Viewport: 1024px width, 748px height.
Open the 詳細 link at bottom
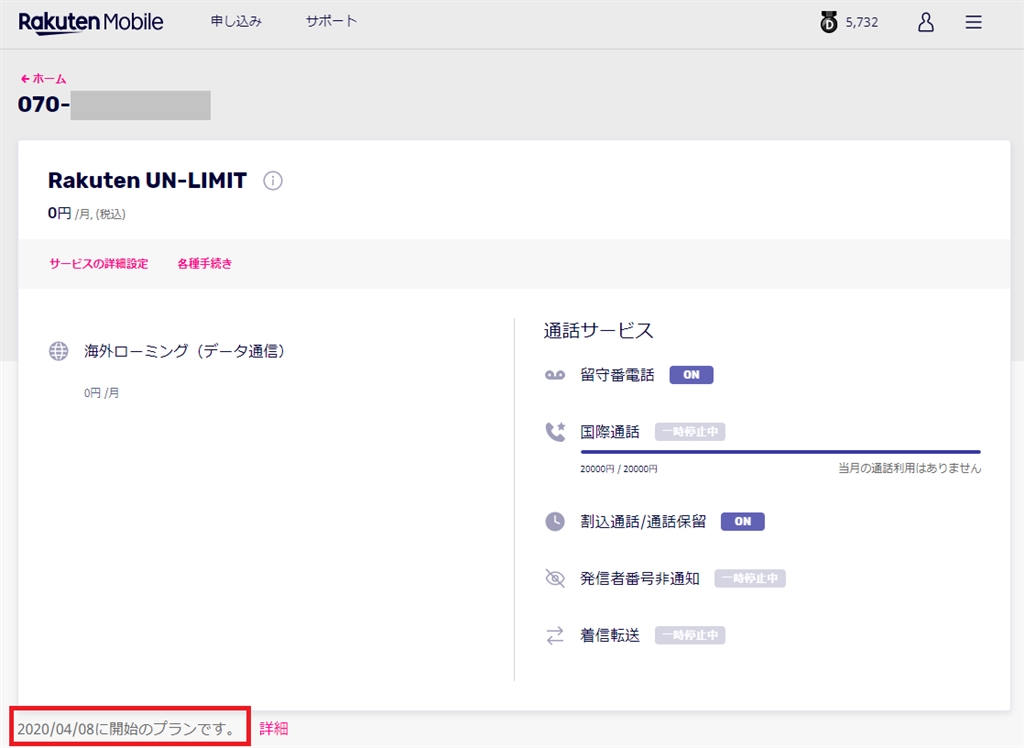274,728
